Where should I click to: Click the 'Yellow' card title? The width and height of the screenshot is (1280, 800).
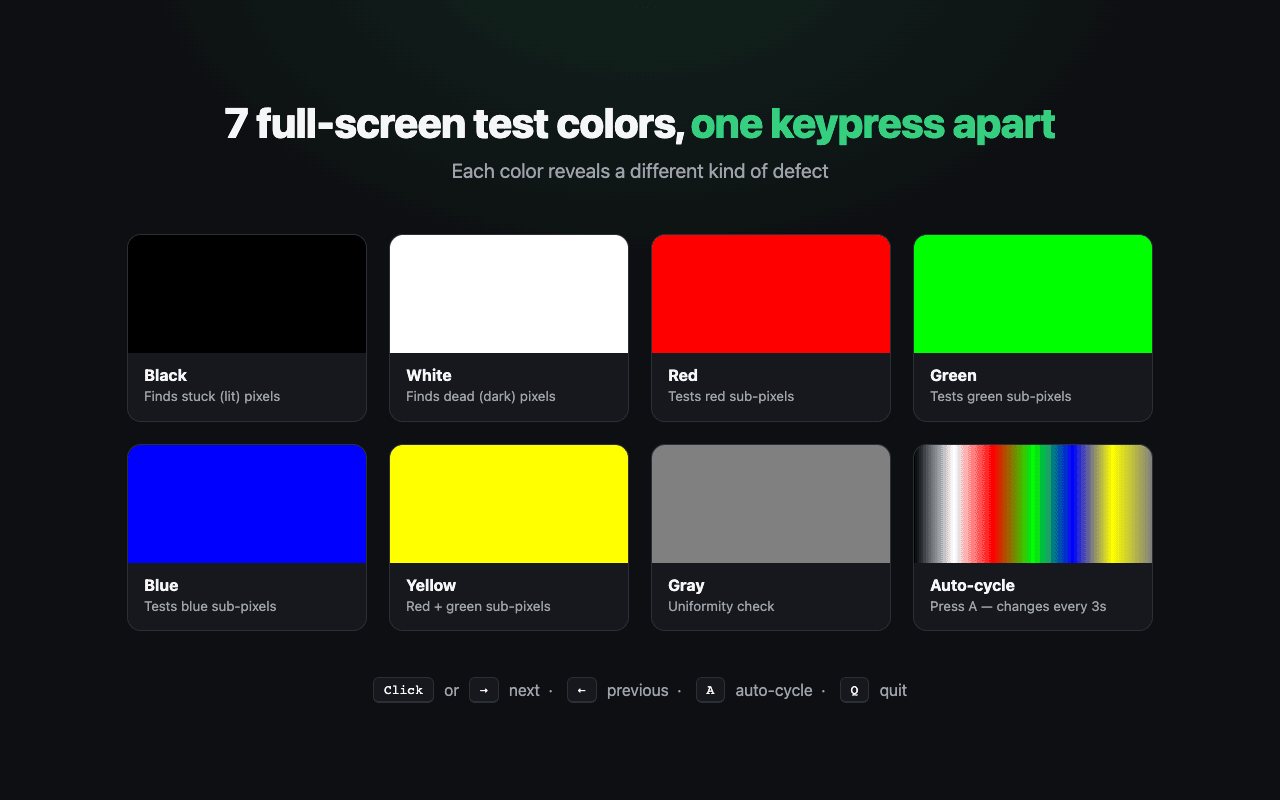pyautogui.click(x=431, y=585)
